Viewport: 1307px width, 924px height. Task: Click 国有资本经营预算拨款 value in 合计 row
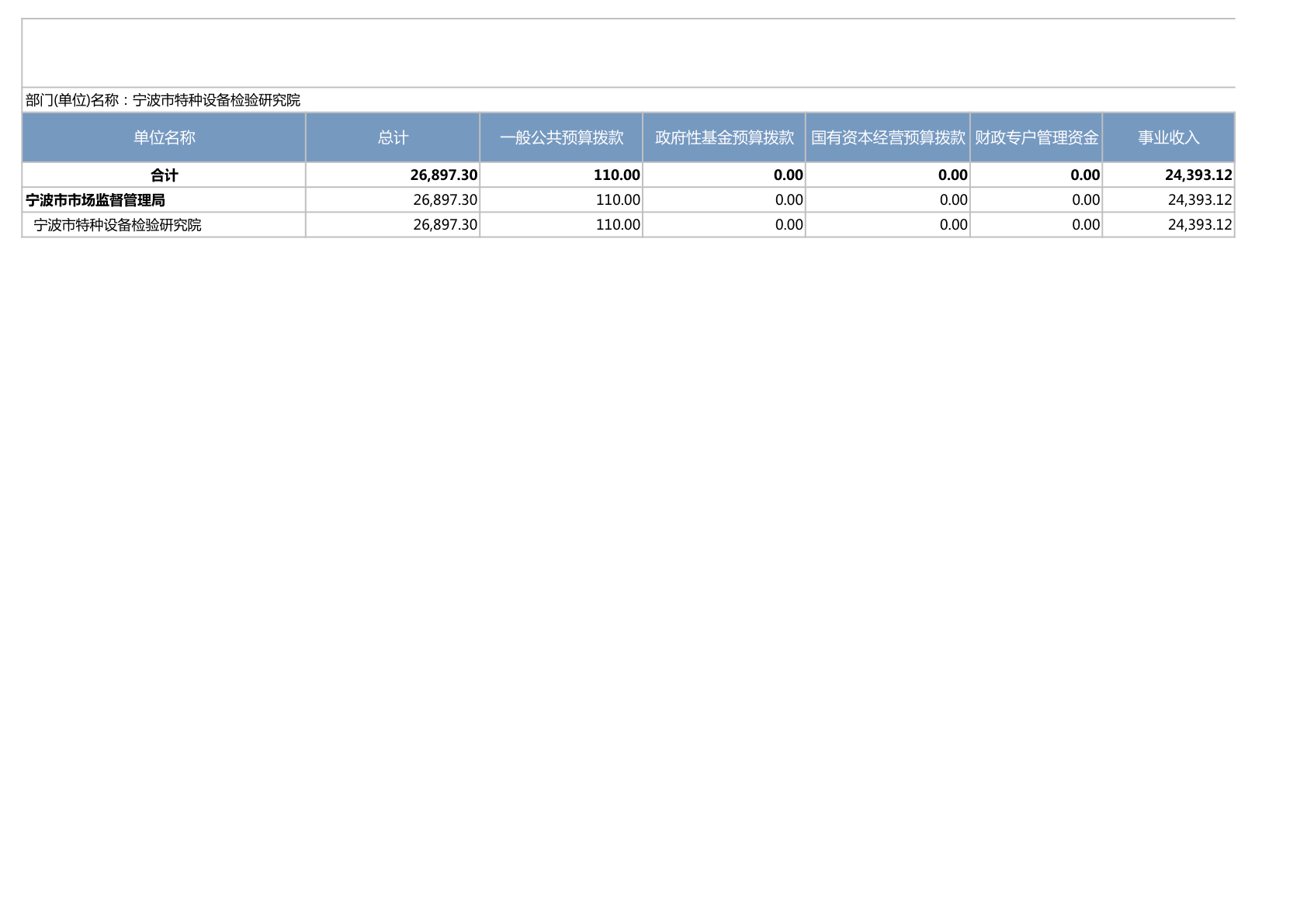953,175
